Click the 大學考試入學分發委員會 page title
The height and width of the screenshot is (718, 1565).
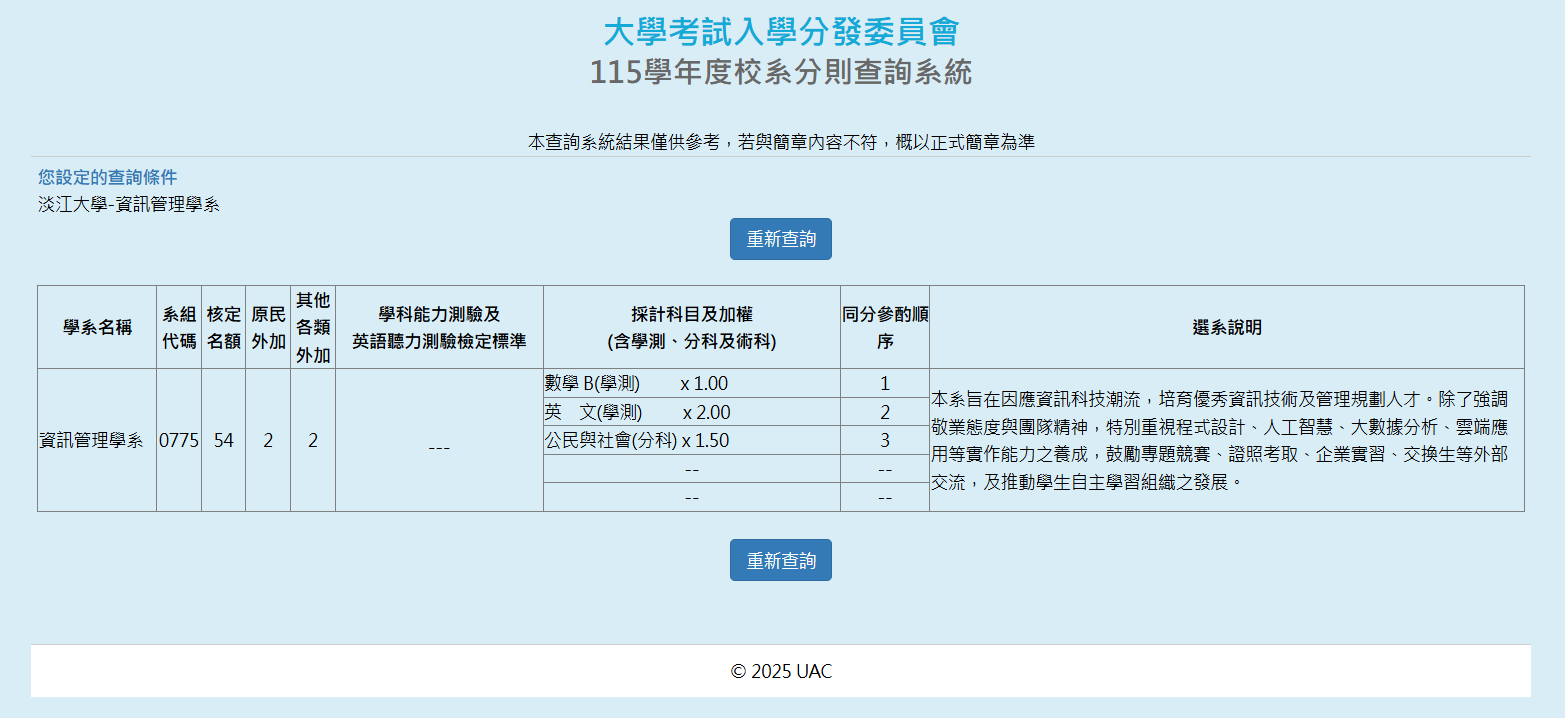click(781, 32)
